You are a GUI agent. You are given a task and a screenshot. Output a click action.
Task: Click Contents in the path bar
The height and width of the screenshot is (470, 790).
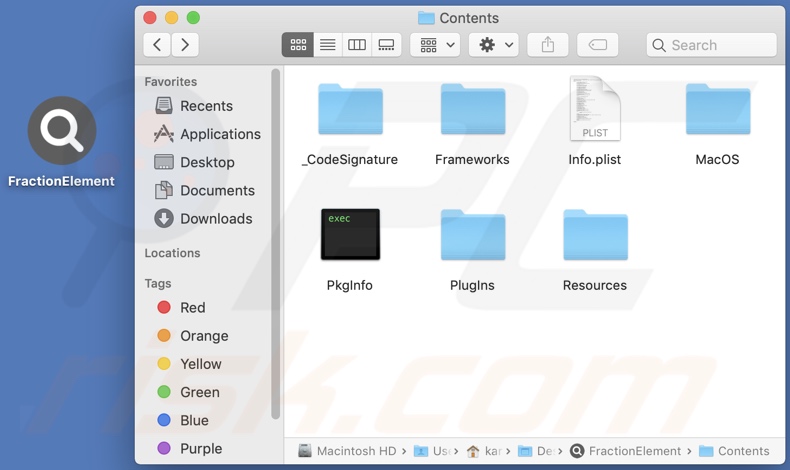pos(734,451)
